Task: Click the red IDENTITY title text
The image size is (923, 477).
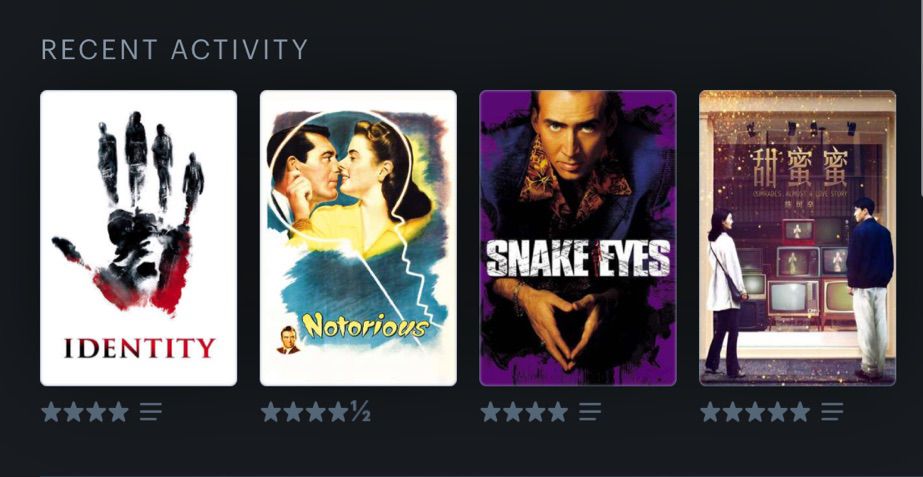Action: [140, 348]
